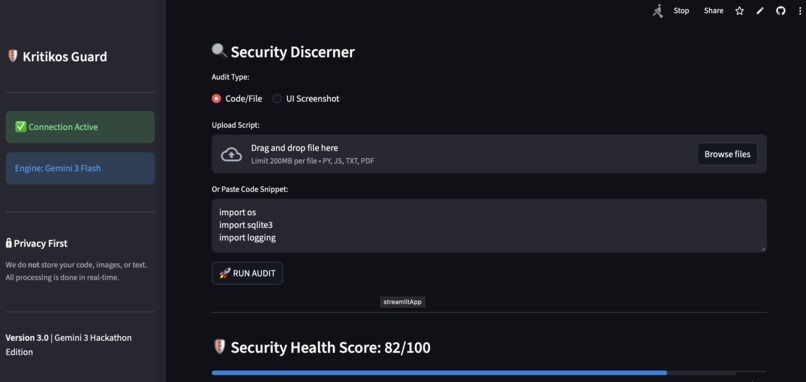
Task: Click the 'import logging' line
Action: click(247, 238)
